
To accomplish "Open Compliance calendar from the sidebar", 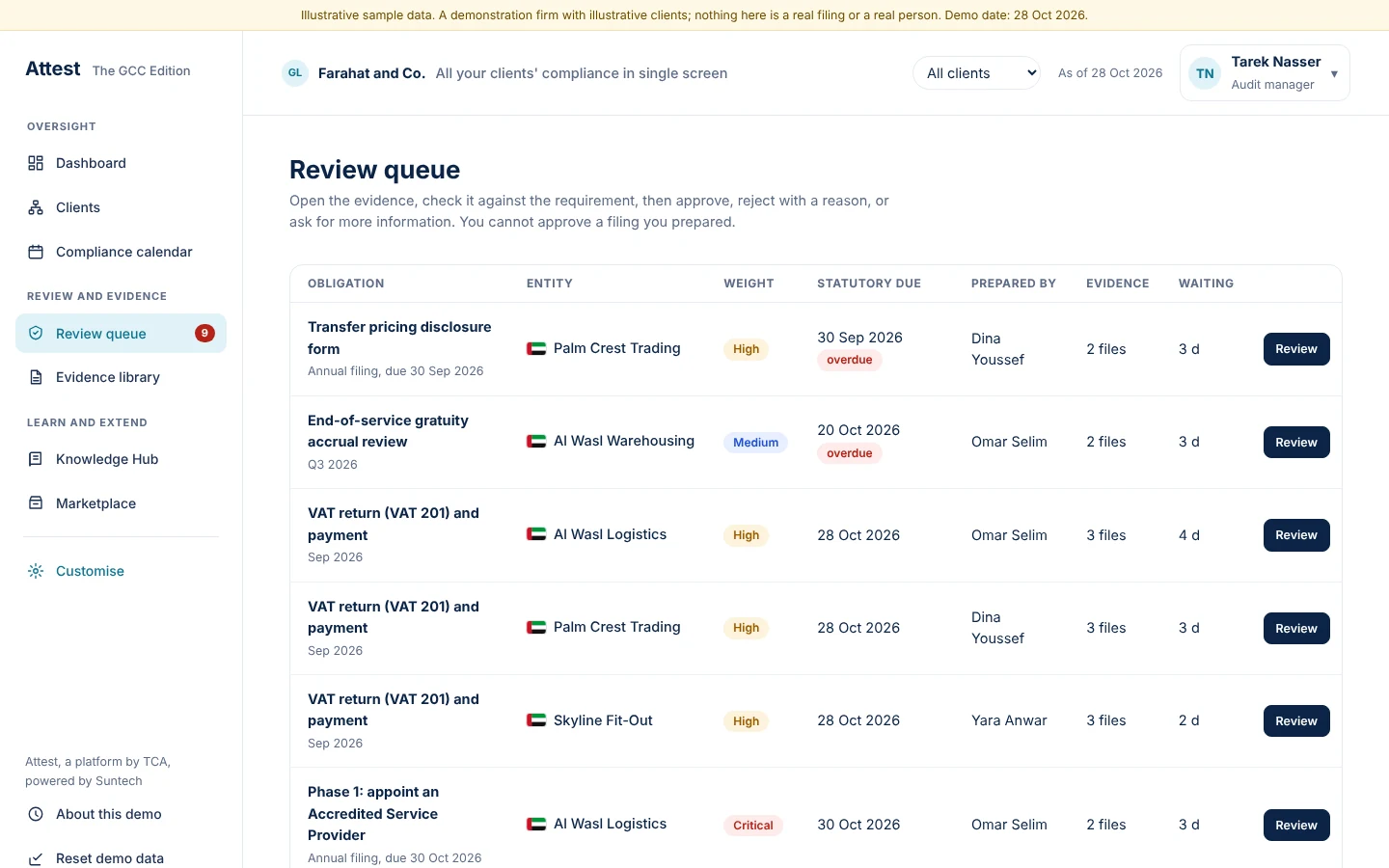I will click(x=121, y=252).
